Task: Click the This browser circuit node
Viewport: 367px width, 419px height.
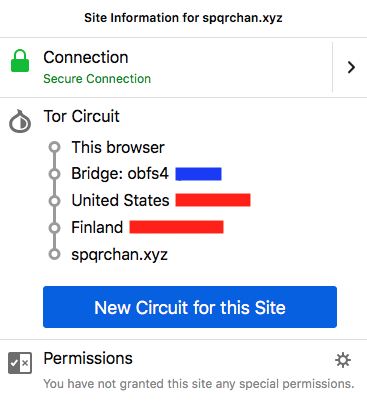Action: pyautogui.click(x=54, y=147)
